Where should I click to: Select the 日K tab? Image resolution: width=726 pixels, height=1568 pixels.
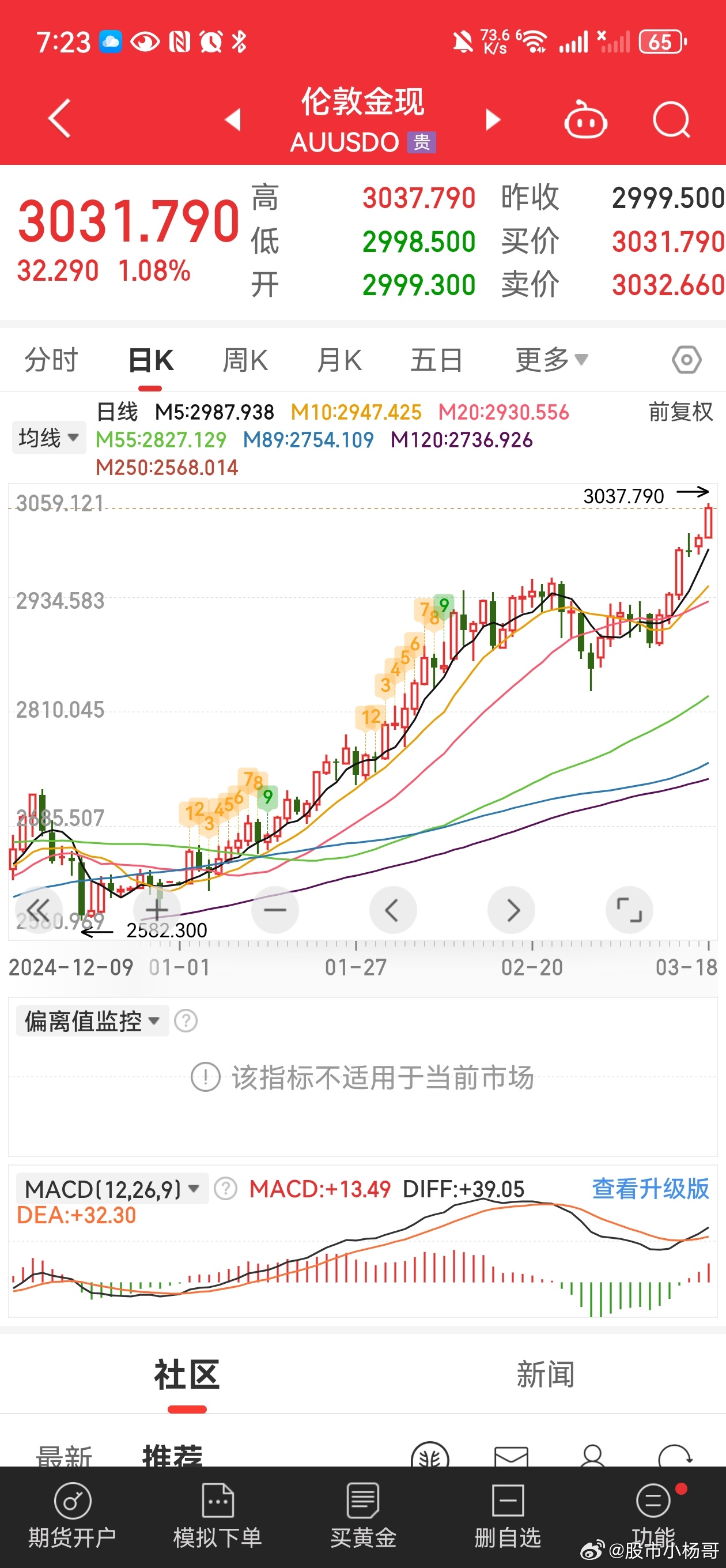click(x=151, y=360)
